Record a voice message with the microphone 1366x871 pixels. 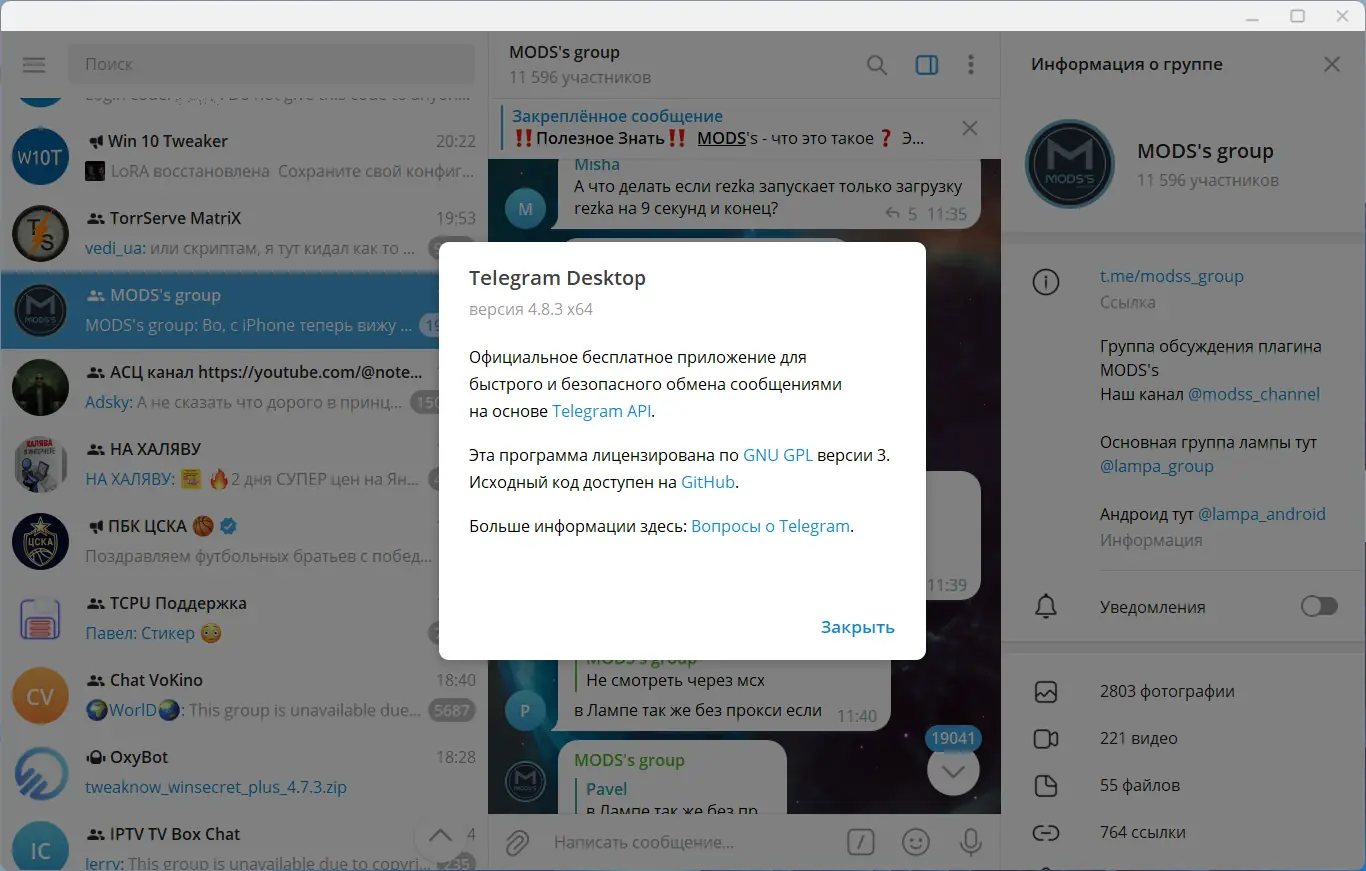pos(970,843)
